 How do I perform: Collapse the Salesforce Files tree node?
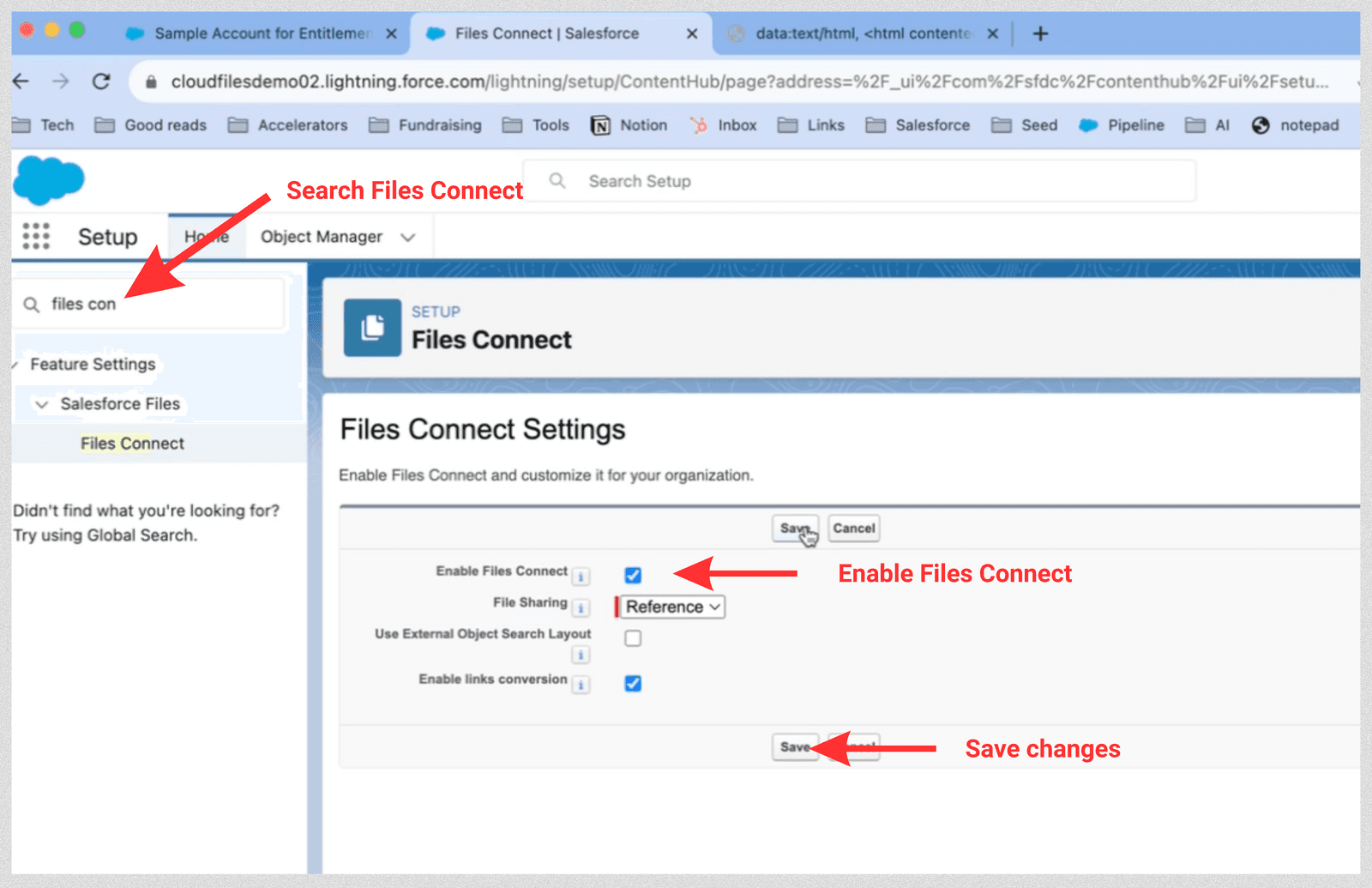[43, 404]
